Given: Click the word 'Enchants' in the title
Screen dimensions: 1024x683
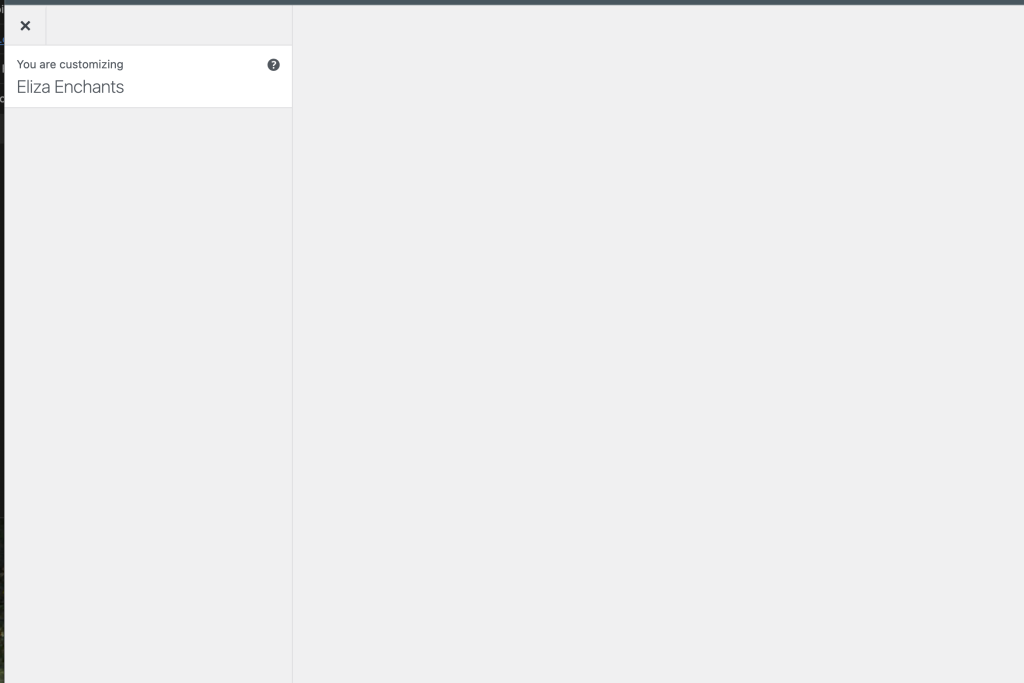Looking at the screenshot, I should (89, 87).
